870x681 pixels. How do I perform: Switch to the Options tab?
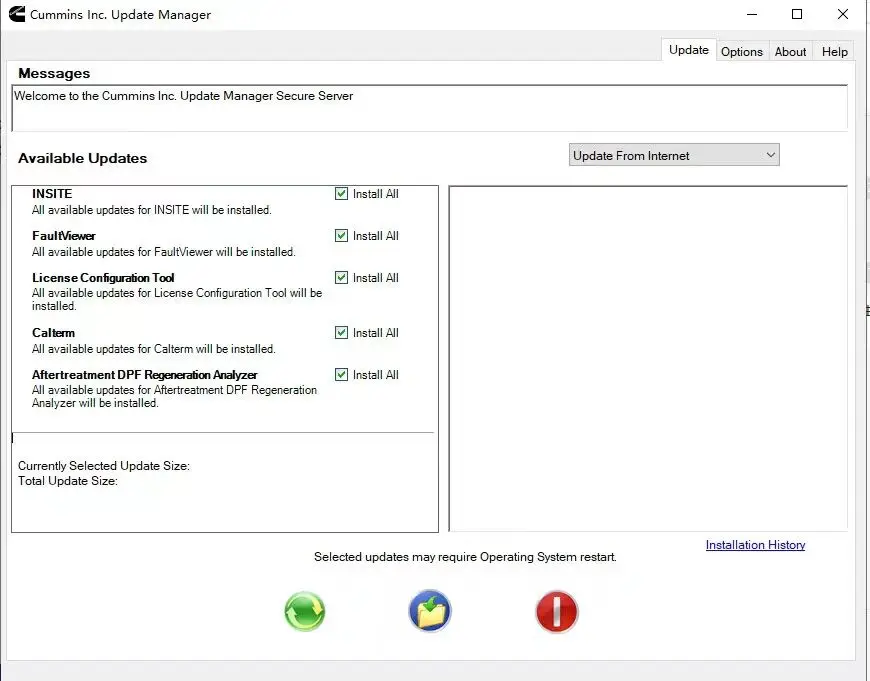742,52
